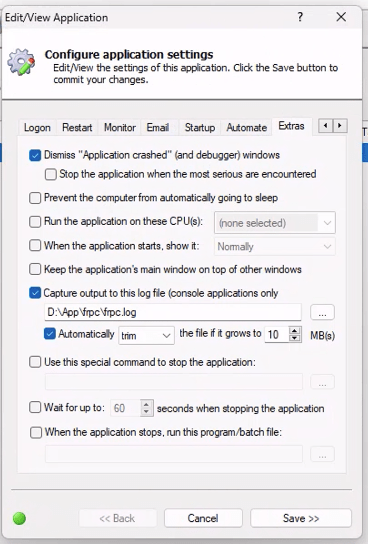
Task: Enable Stop the application when most serious
Action: (x=51, y=174)
